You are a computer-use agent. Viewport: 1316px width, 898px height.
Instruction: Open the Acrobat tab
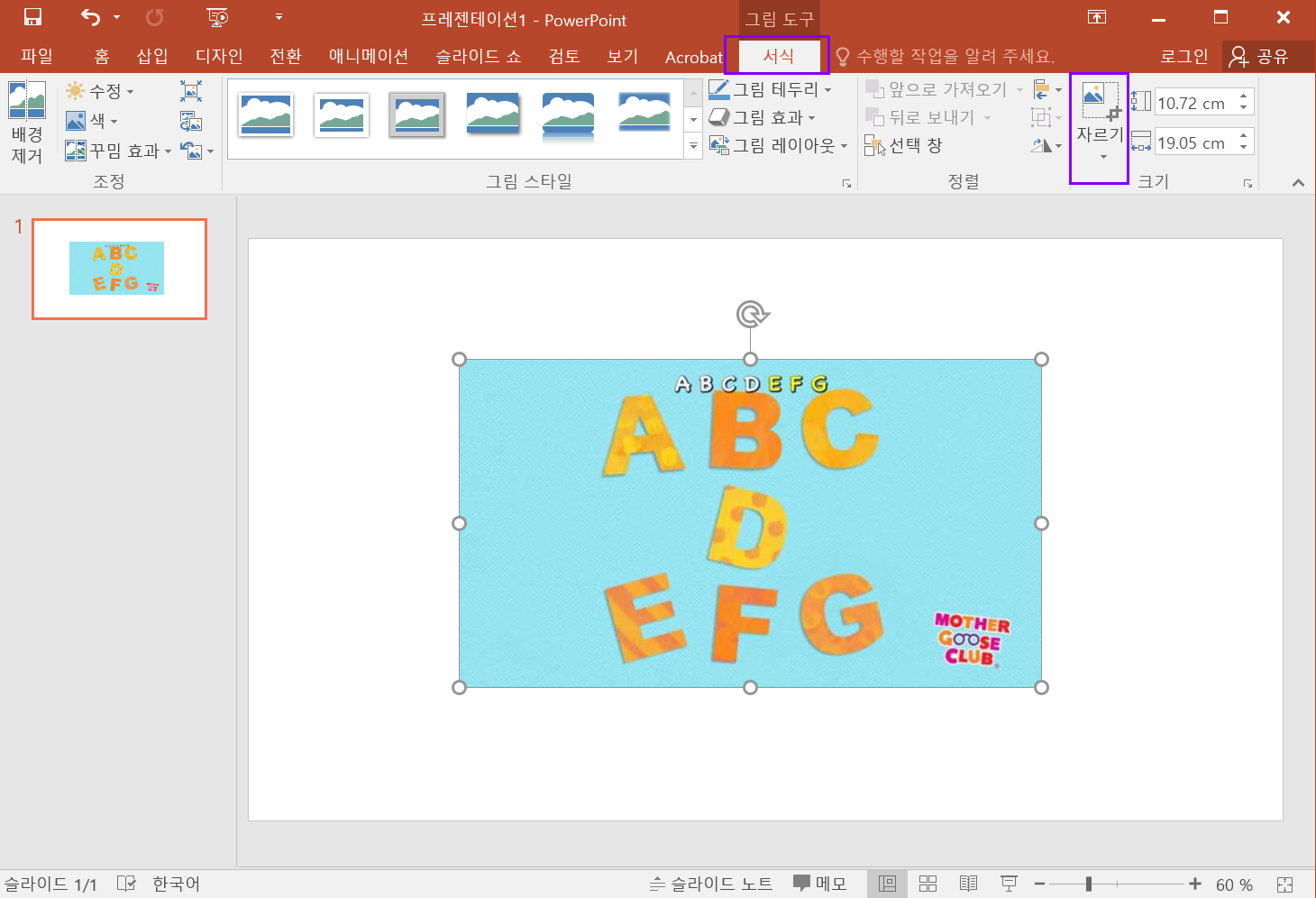[694, 57]
